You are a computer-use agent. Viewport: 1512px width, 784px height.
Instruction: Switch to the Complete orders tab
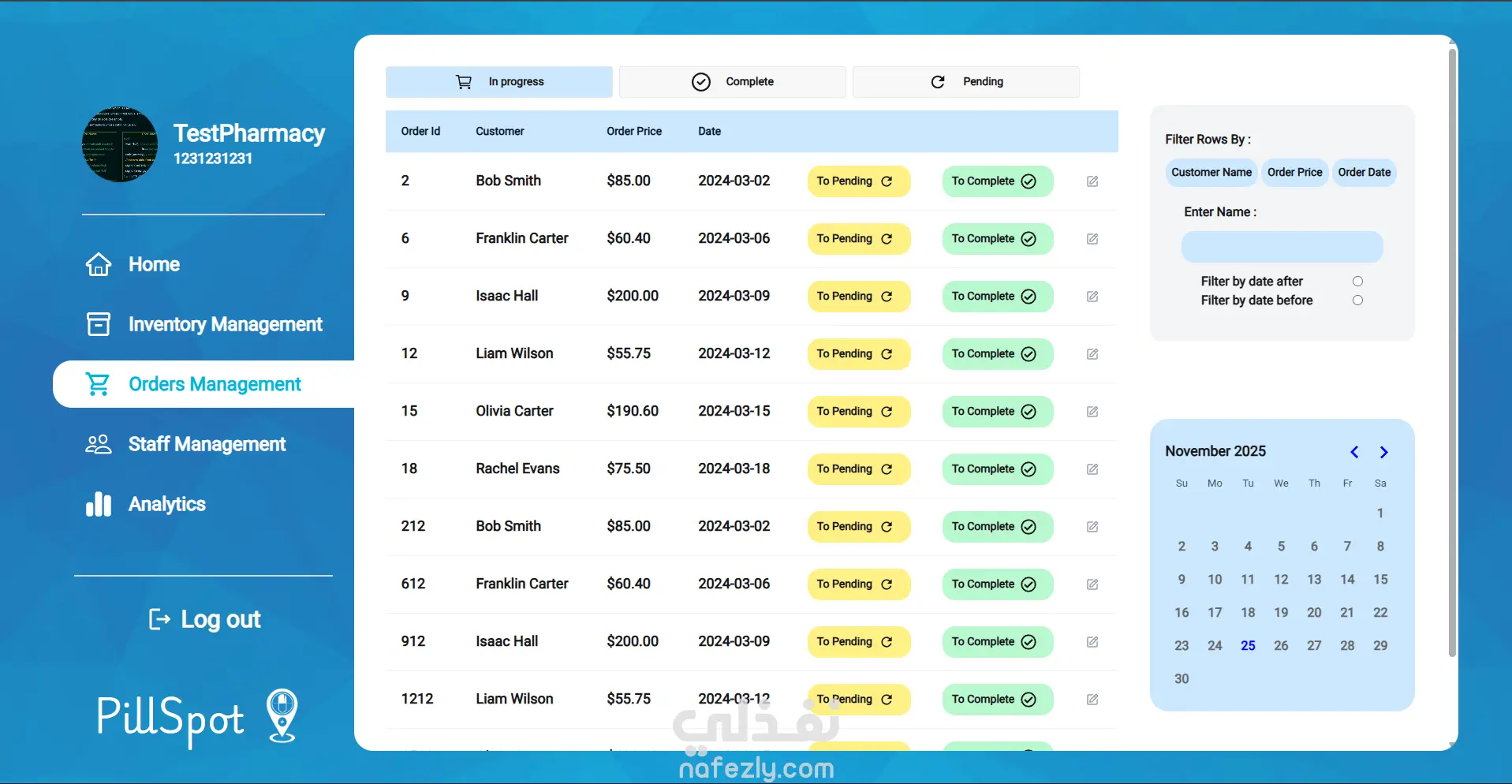coord(733,82)
